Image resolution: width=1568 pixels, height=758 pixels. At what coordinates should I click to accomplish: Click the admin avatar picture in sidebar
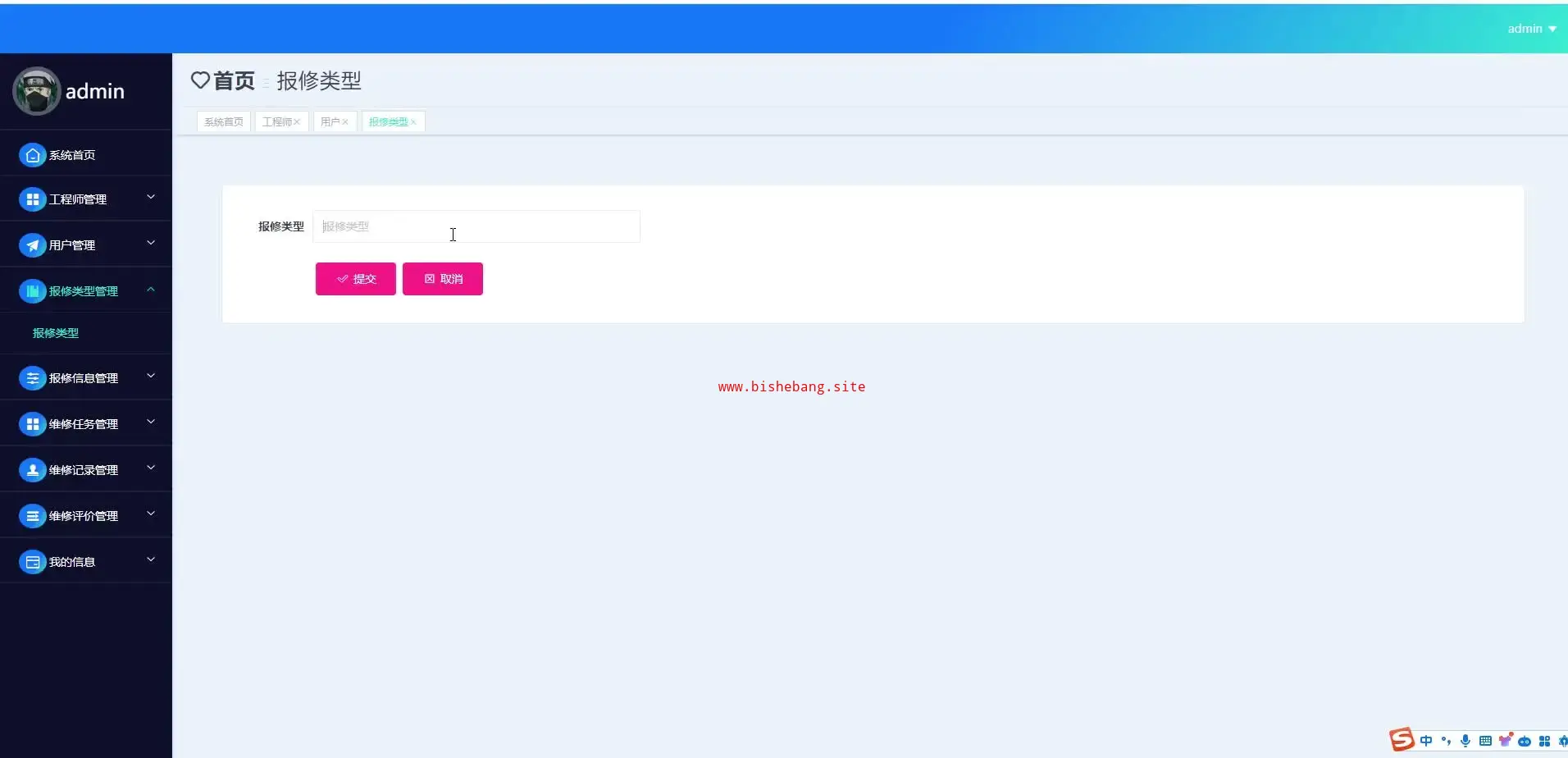pos(36,91)
